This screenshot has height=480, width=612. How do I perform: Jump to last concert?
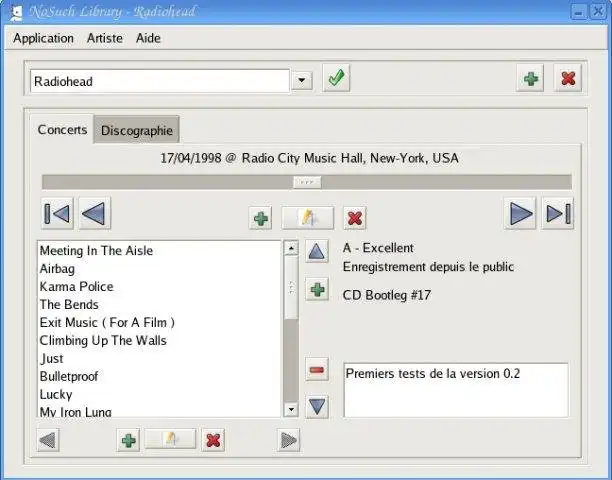point(557,213)
